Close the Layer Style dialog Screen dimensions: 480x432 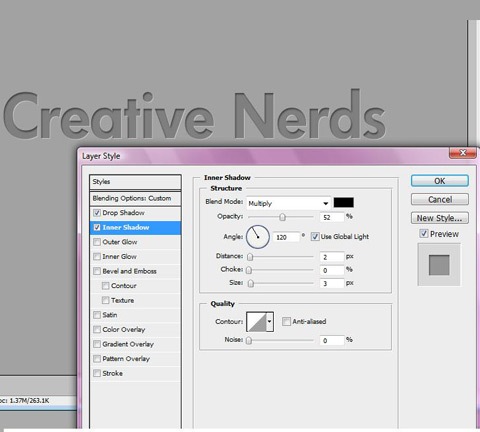[463, 153]
